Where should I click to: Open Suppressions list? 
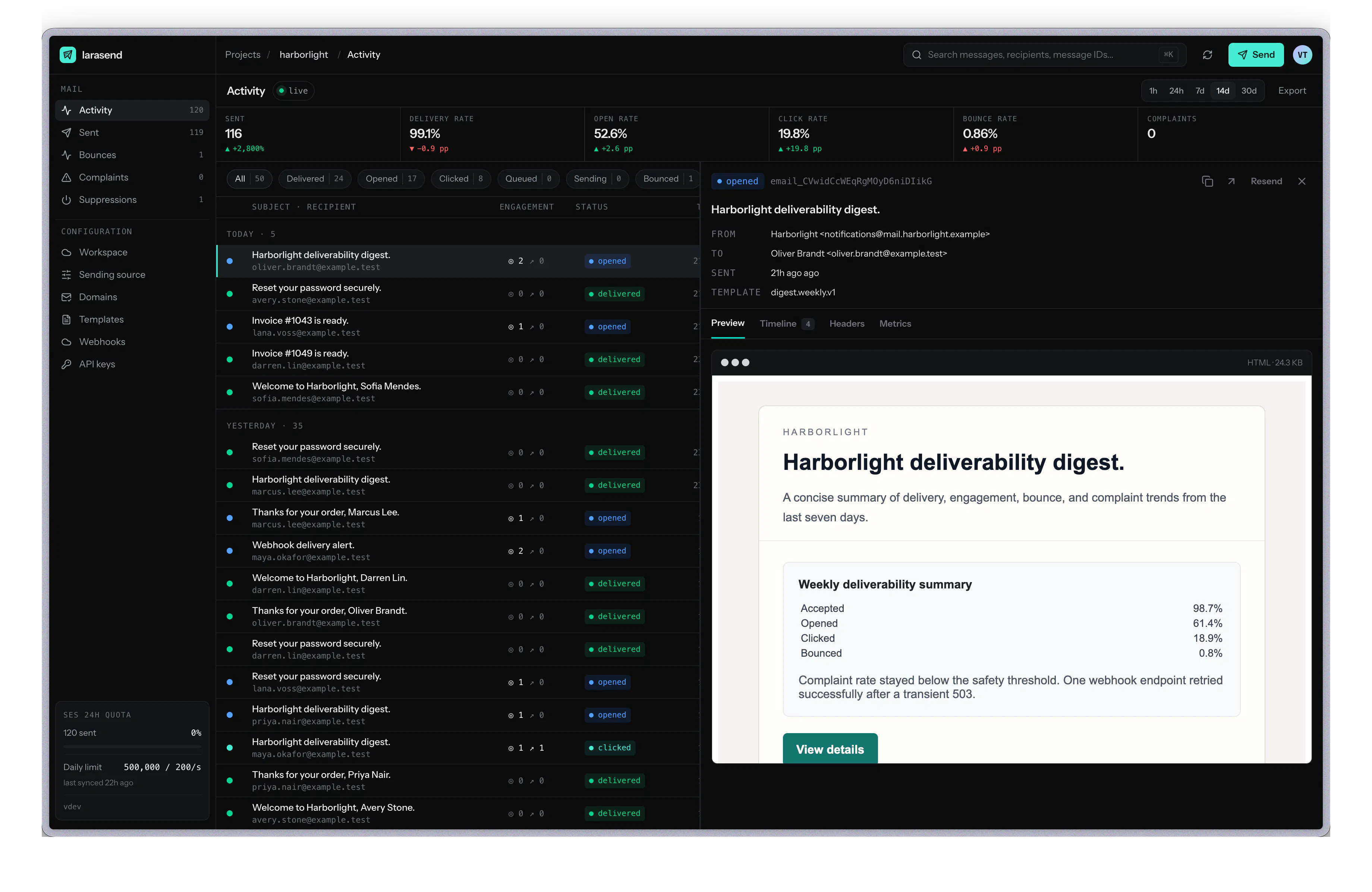pos(132,200)
